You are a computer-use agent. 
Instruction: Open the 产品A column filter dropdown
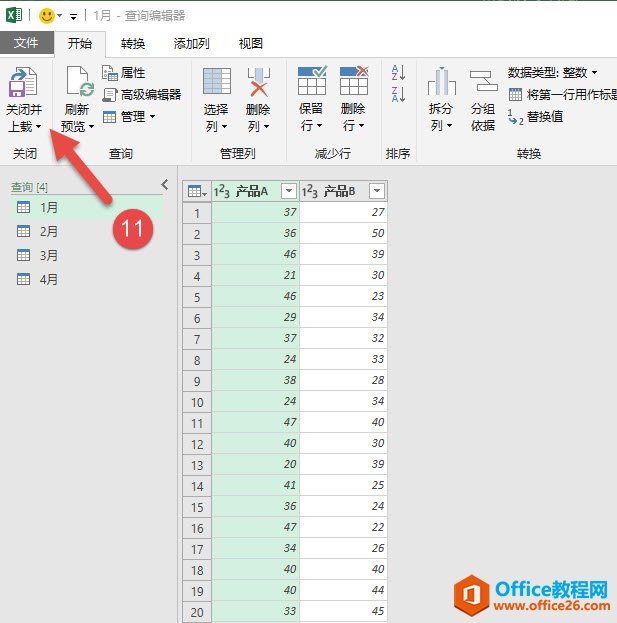(289, 191)
